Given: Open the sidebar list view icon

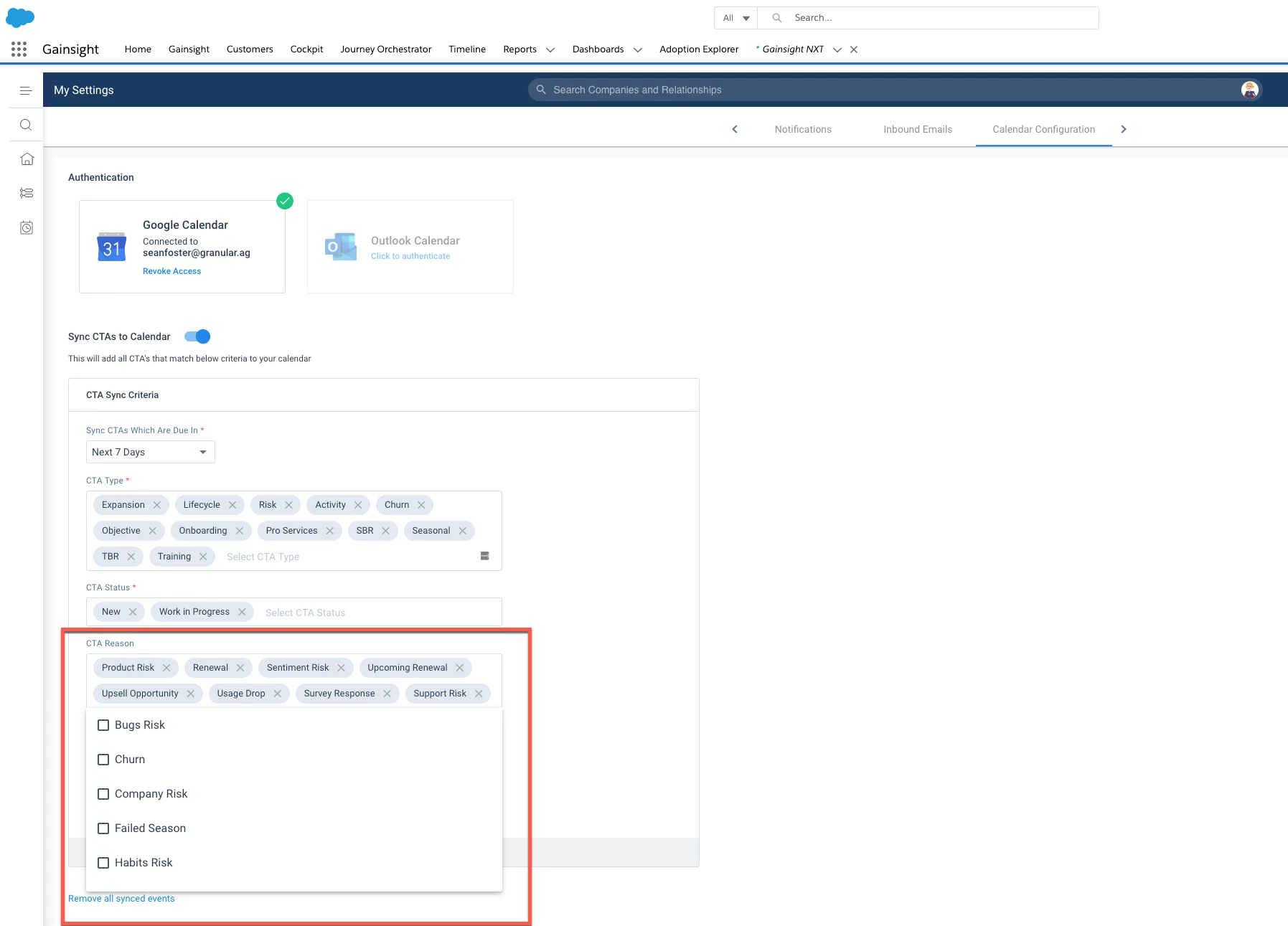Looking at the screenshot, I should point(27,193).
